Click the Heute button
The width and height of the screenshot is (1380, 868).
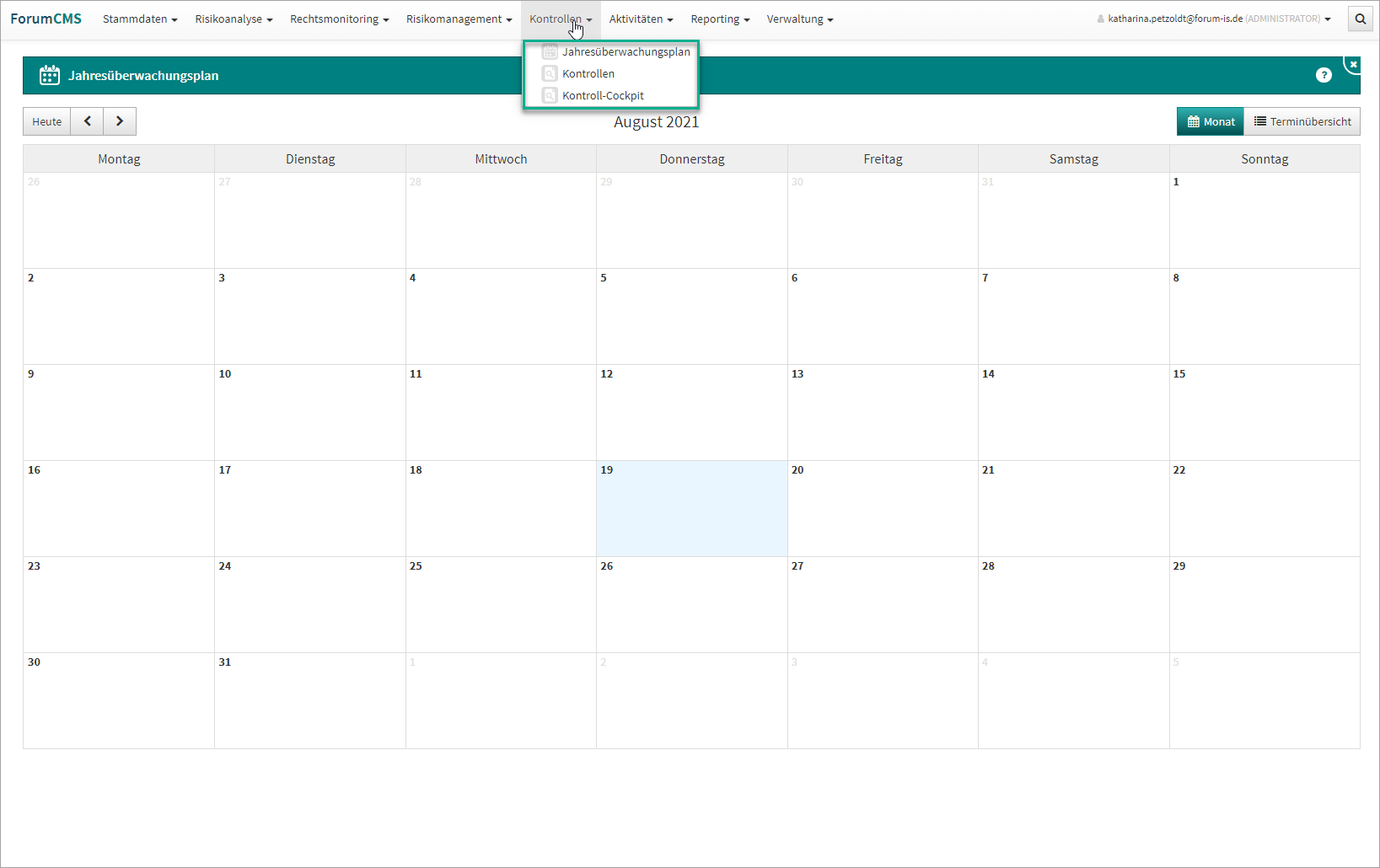pos(47,121)
